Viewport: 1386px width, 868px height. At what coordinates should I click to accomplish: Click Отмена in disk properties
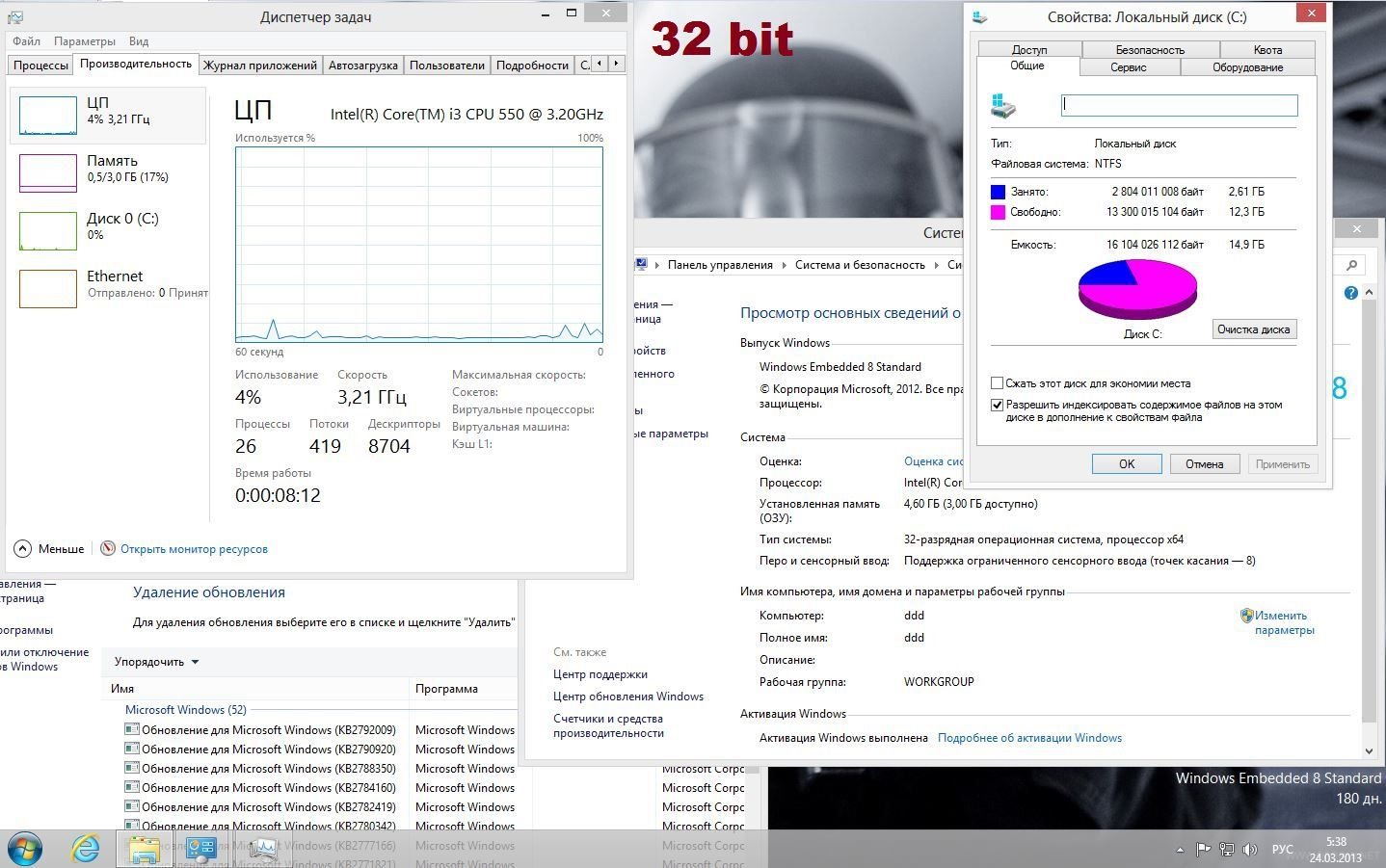1204,464
